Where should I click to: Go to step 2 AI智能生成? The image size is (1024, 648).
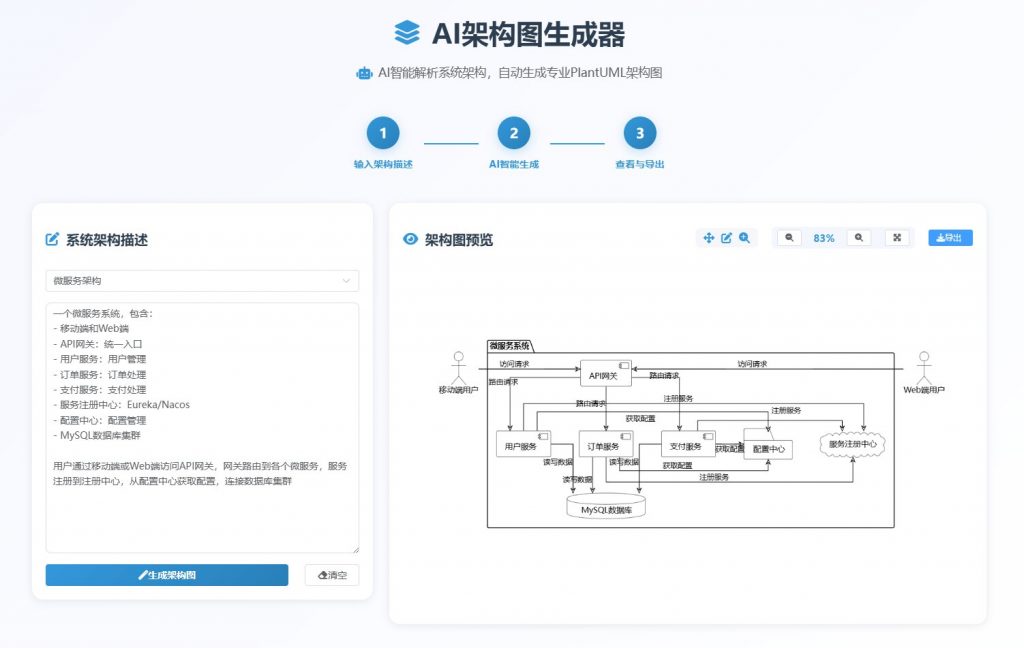[514, 133]
